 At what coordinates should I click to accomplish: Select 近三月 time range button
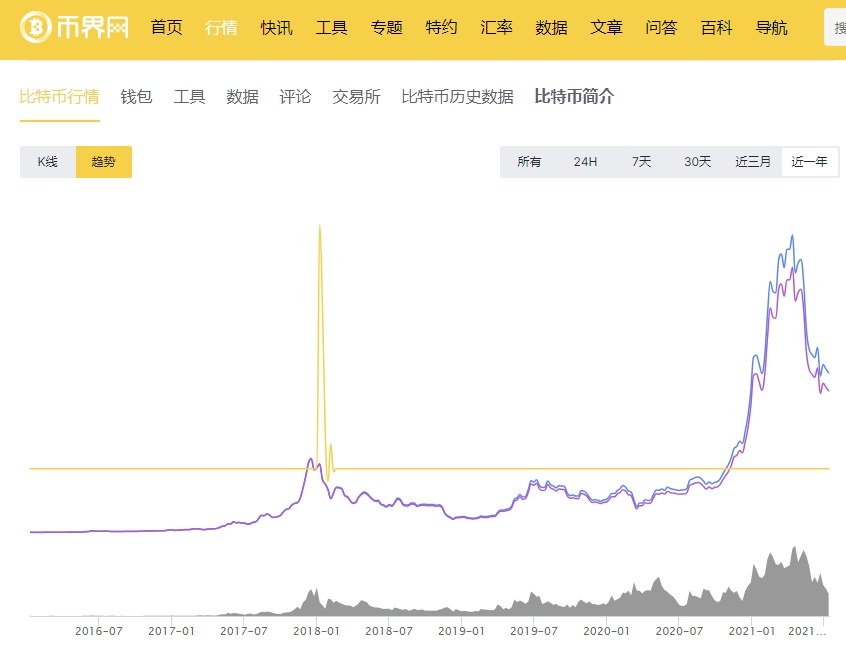pyautogui.click(x=753, y=162)
